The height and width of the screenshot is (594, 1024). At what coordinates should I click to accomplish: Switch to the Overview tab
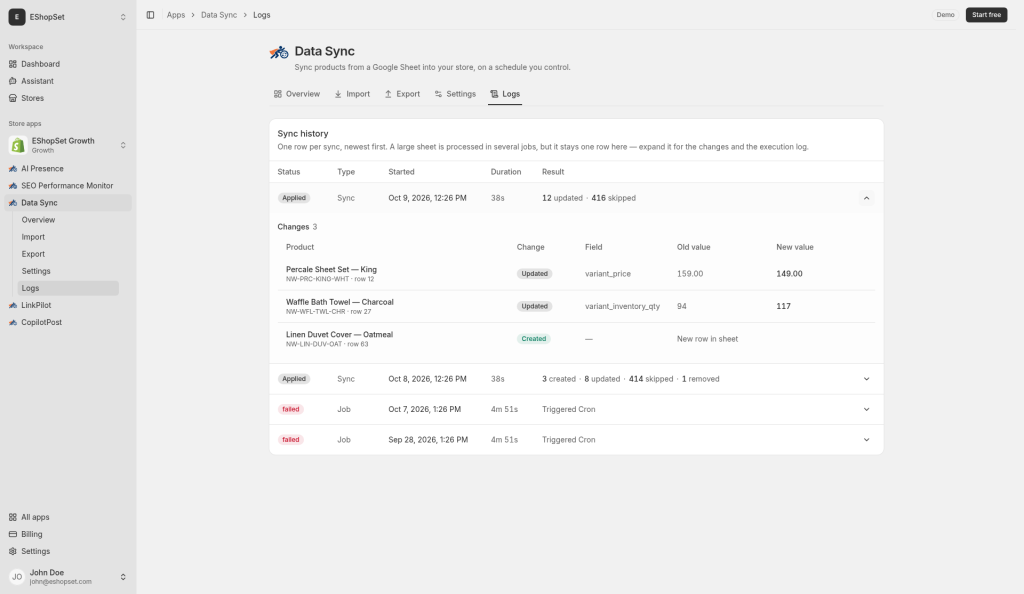pyautogui.click(x=296, y=94)
